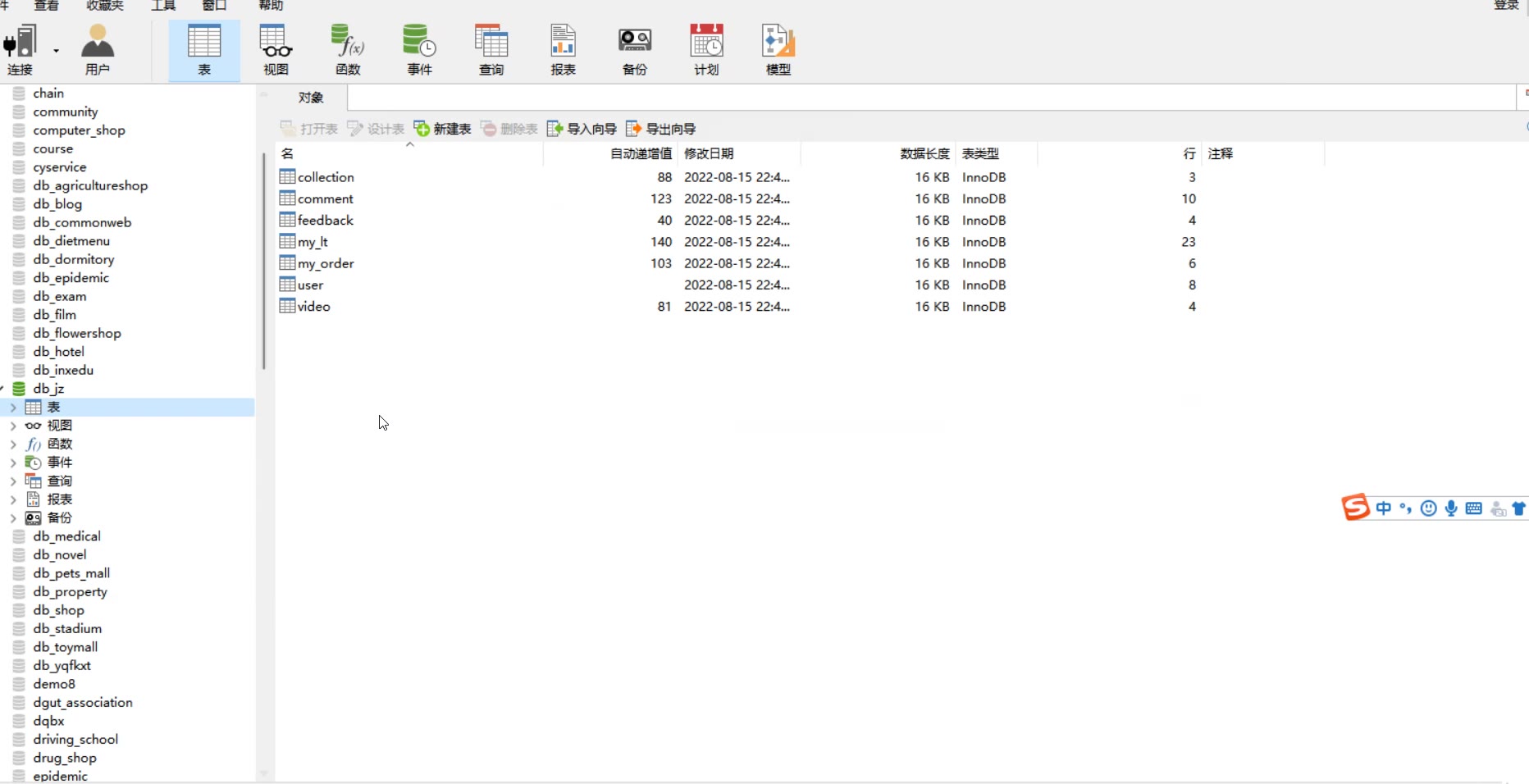
Task: Open the 用户 user manager
Action: (97, 49)
